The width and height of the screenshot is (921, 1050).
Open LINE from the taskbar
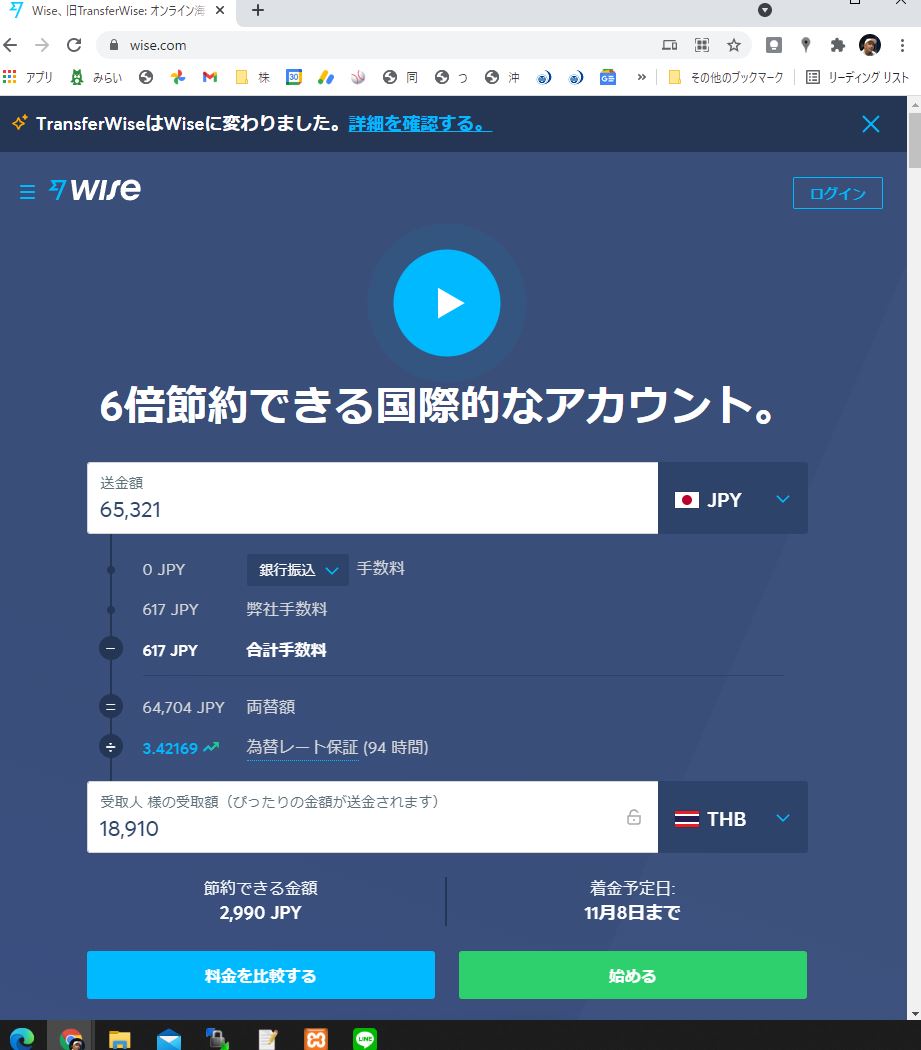click(x=365, y=1039)
